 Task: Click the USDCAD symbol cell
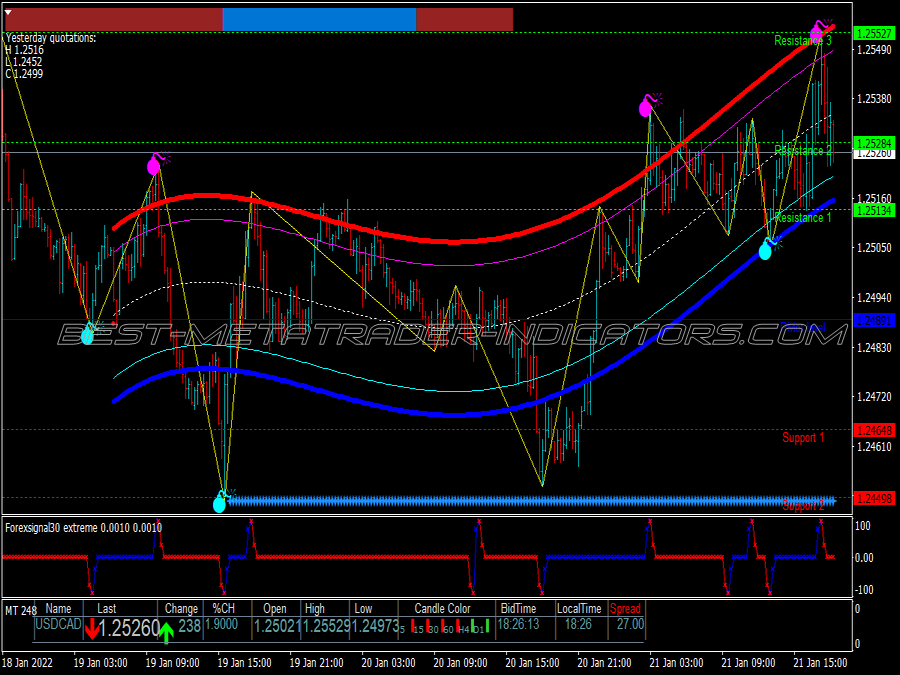(59, 624)
